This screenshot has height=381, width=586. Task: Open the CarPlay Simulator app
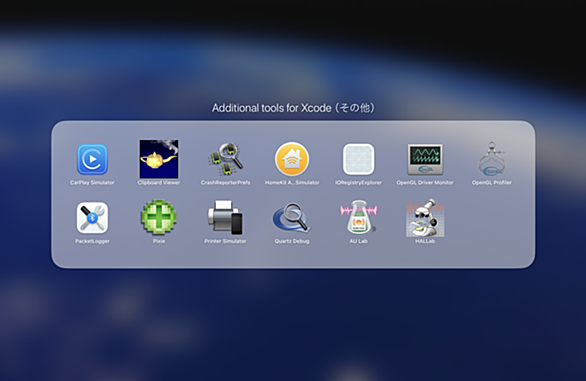(x=92, y=160)
